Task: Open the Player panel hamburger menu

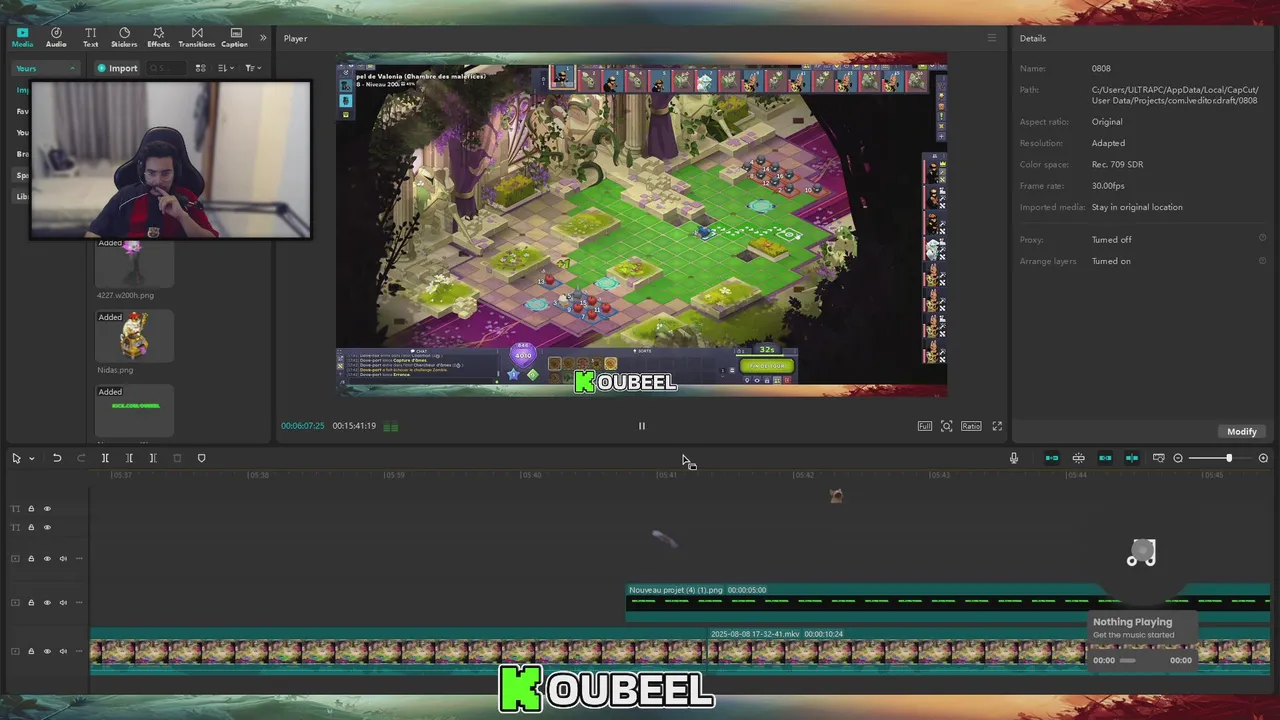Action: coord(992,38)
